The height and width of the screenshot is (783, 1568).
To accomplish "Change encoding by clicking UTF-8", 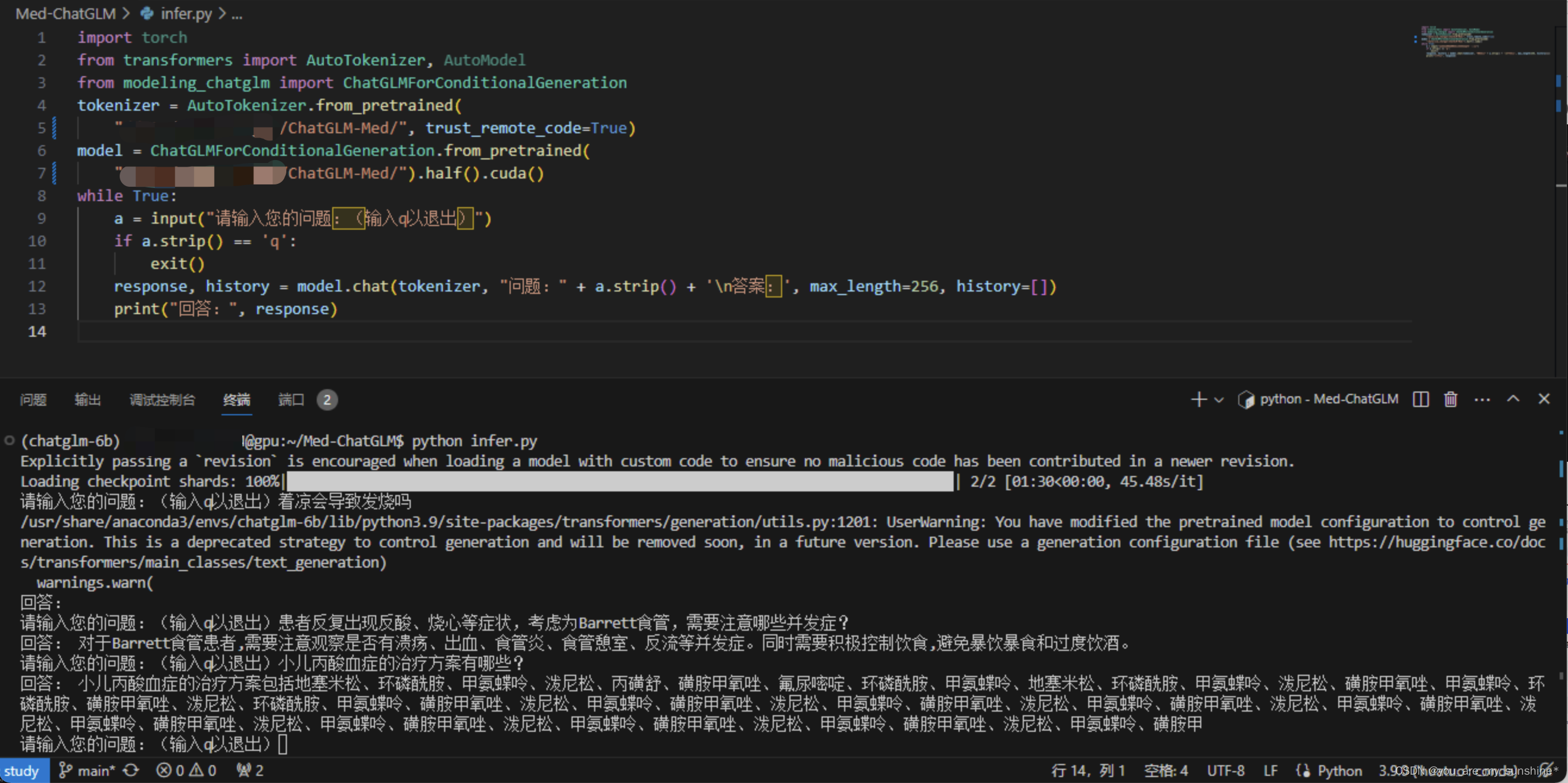I will click(1225, 771).
